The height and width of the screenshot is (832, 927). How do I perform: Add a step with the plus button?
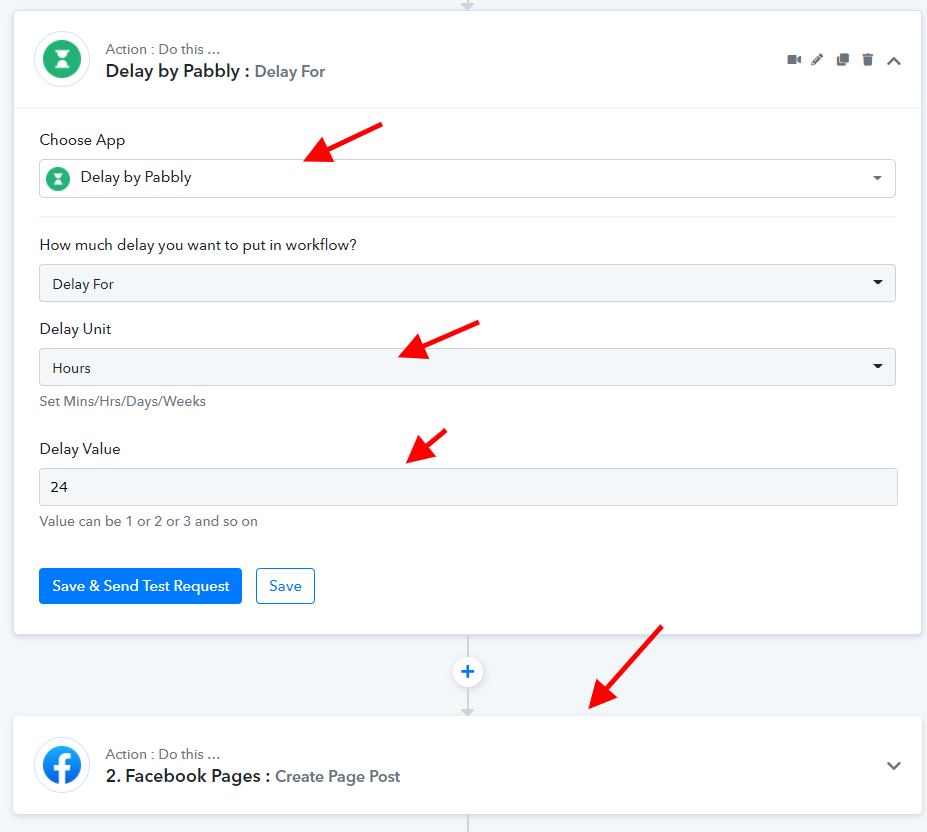(468, 672)
